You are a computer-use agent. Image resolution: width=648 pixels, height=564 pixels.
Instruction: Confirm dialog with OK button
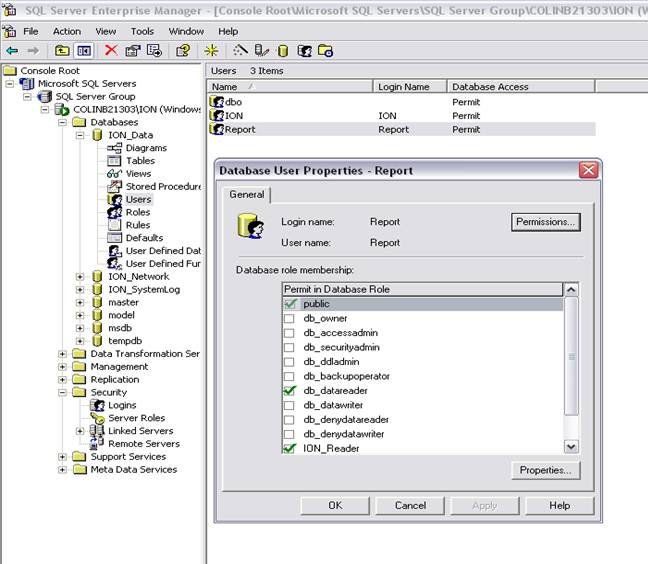tap(335, 506)
